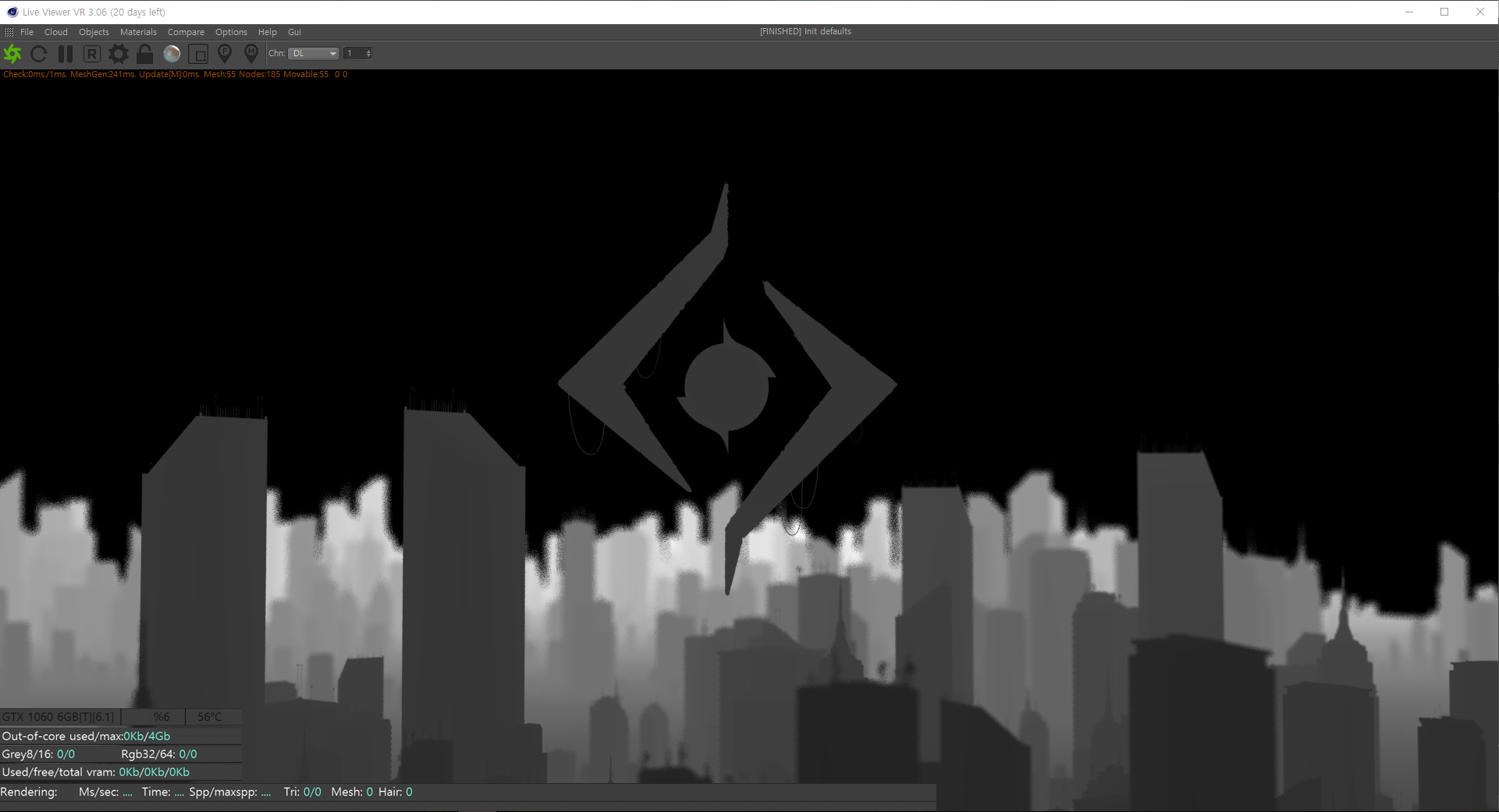Open Octane settings with the gear icon

pos(119,54)
